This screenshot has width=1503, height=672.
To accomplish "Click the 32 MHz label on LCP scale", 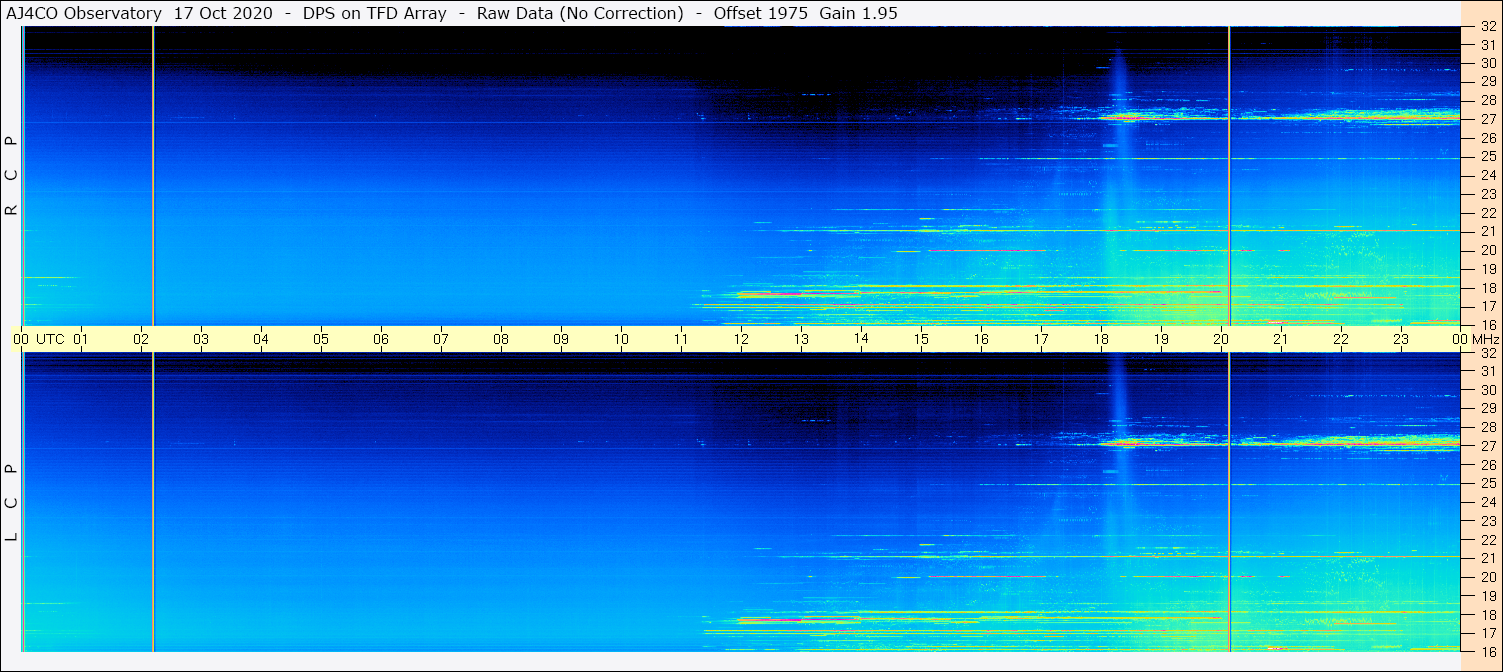I will pos(1487,353).
